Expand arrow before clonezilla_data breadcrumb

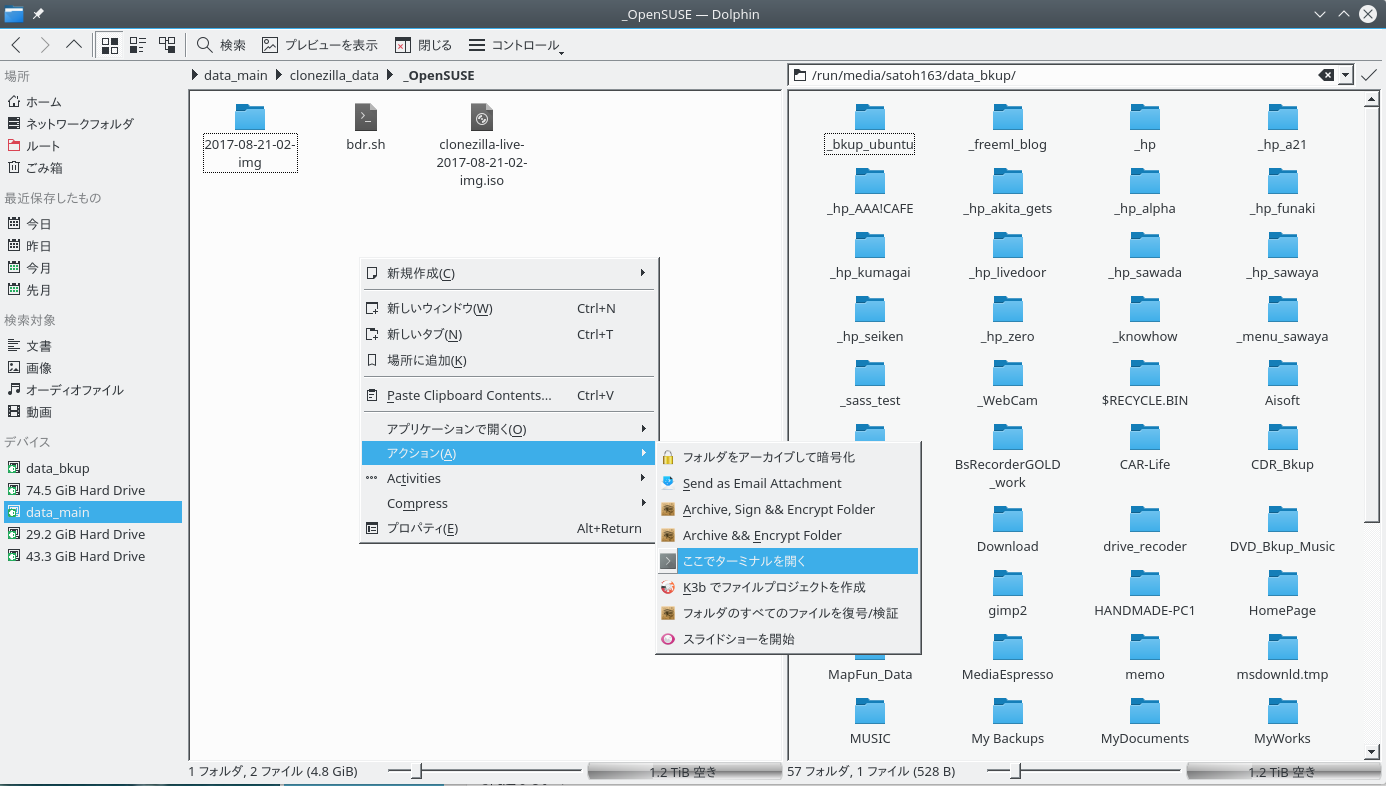(x=280, y=75)
